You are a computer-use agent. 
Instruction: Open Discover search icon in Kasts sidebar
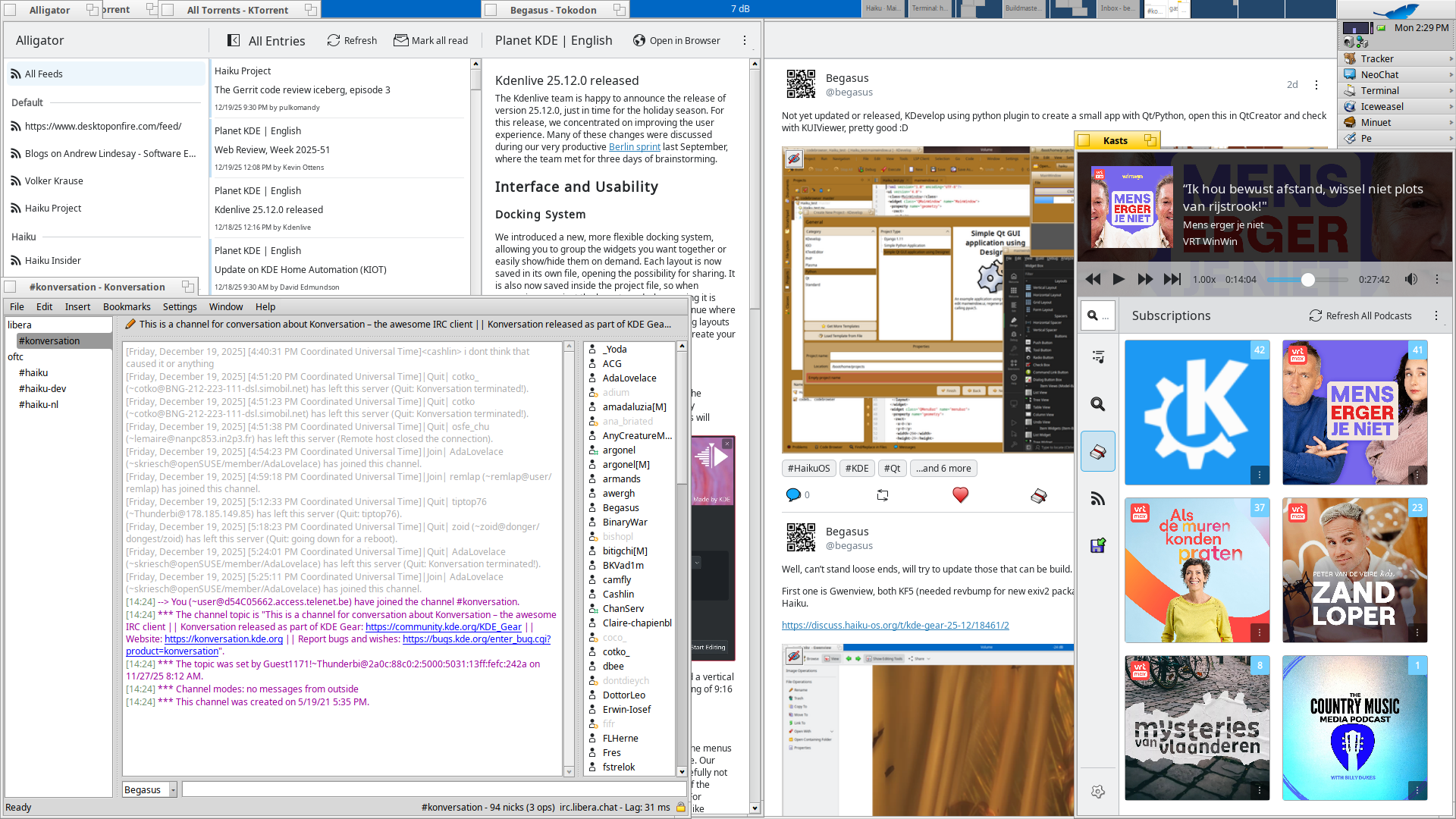pyautogui.click(x=1097, y=404)
